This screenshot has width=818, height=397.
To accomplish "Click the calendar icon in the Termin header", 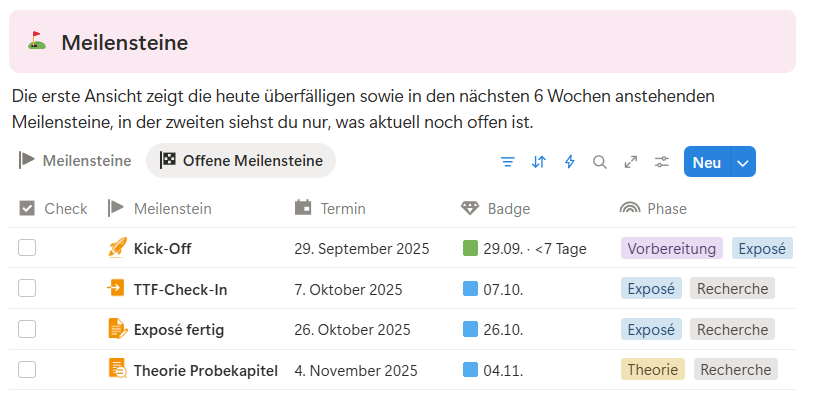I will 303,208.
